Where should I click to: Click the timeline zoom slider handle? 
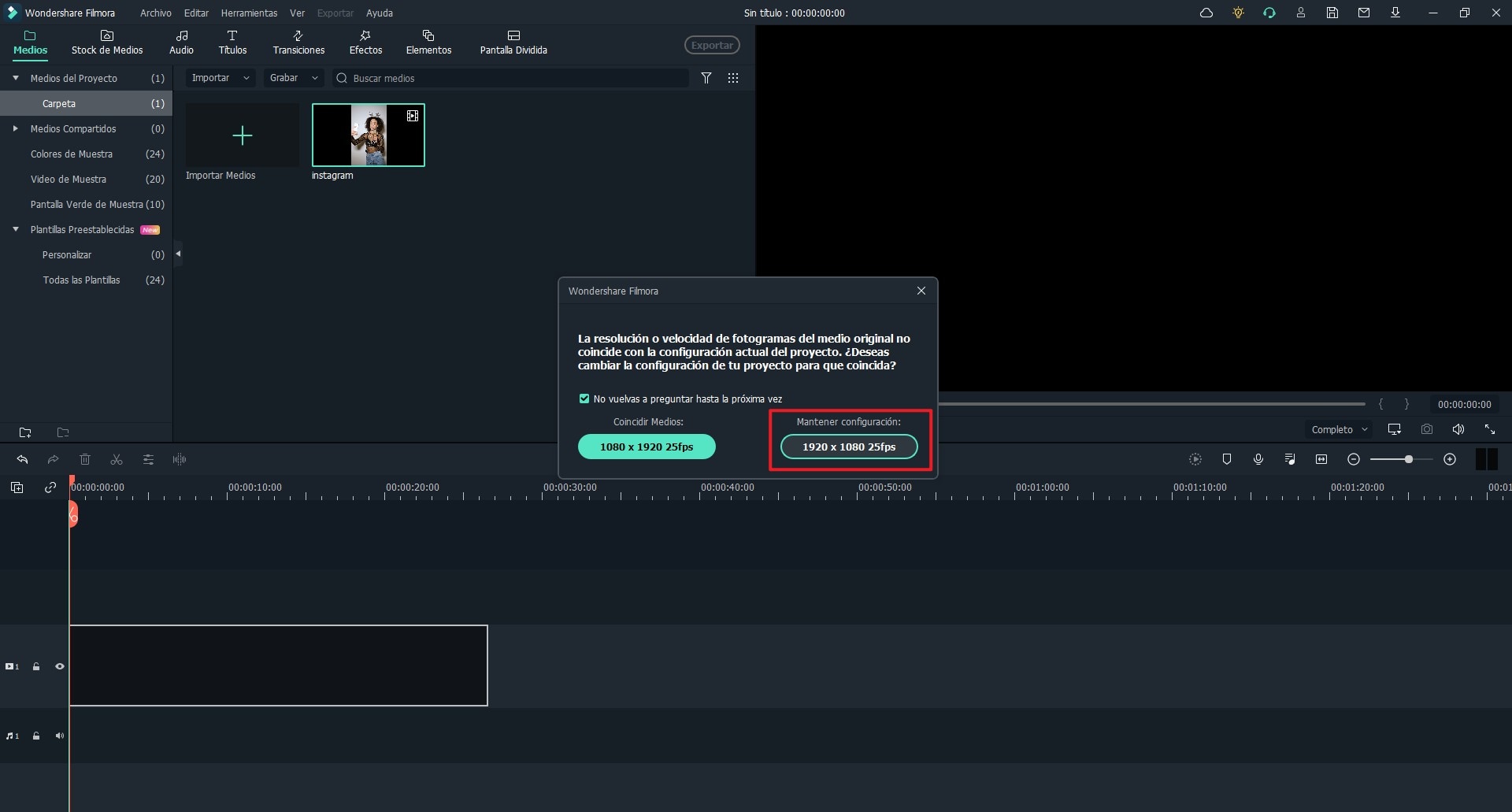(x=1409, y=459)
